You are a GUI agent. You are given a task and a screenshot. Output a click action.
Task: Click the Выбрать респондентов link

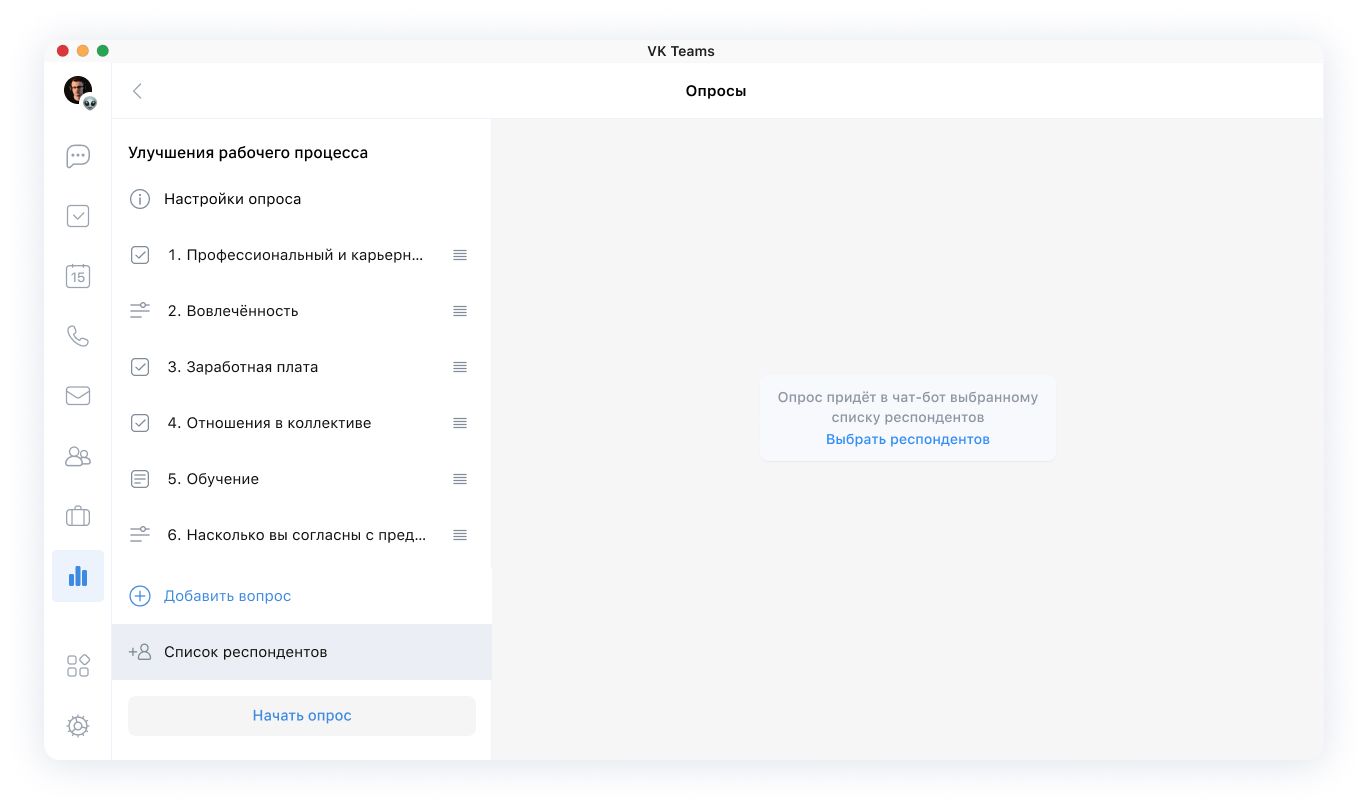pos(907,439)
